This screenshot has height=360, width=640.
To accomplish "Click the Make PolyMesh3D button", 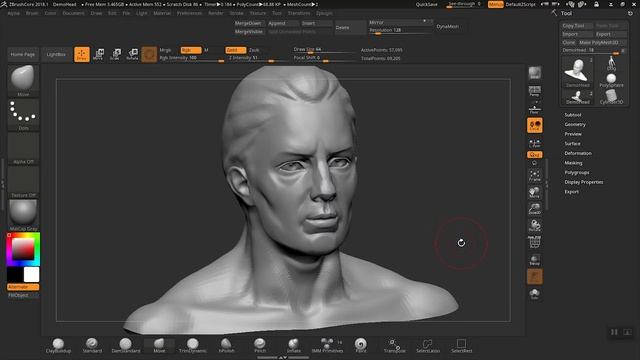I will tap(598, 42).
